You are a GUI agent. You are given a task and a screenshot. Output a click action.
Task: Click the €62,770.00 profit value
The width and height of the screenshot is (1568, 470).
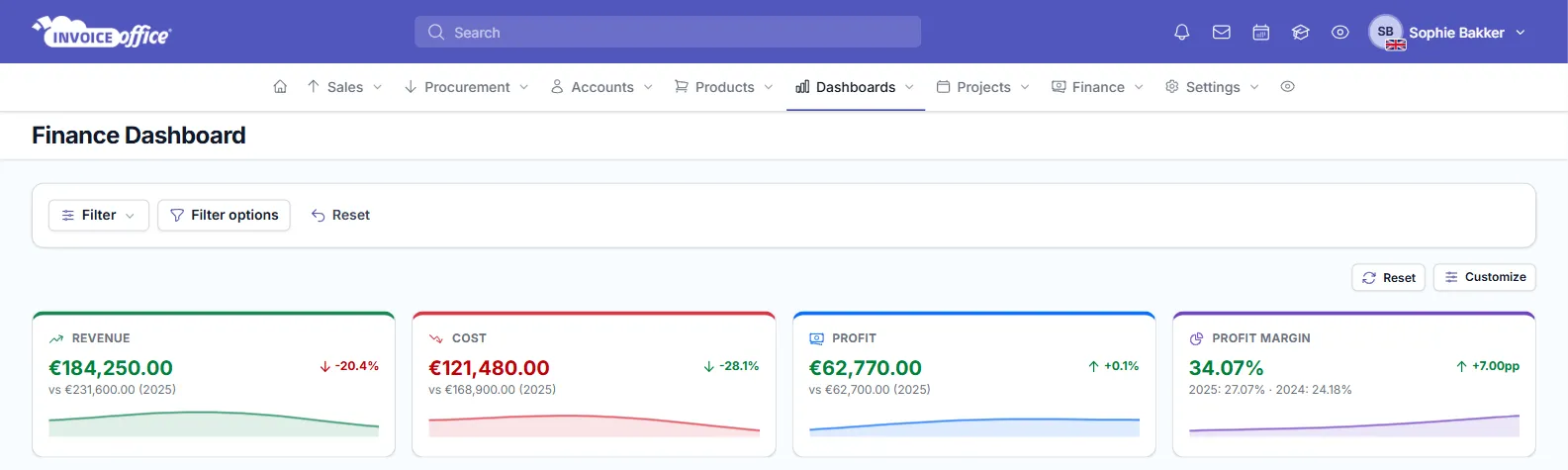click(866, 368)
